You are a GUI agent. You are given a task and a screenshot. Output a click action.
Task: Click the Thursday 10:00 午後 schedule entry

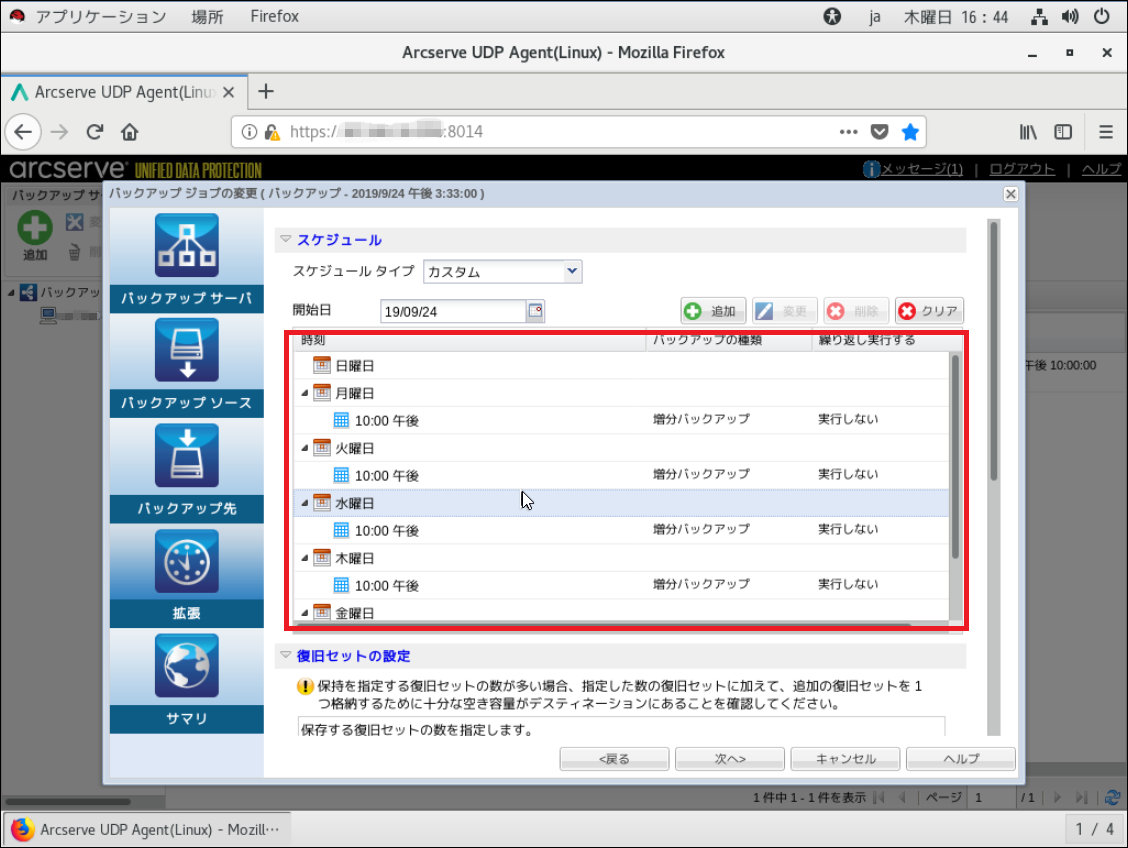coord(386,585)
